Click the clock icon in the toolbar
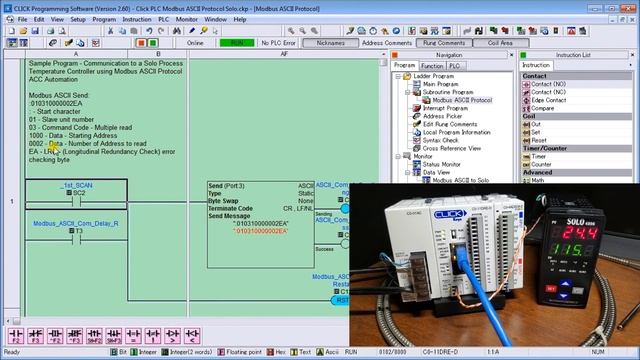Screen dimensions: 640x360 [373, 31]
